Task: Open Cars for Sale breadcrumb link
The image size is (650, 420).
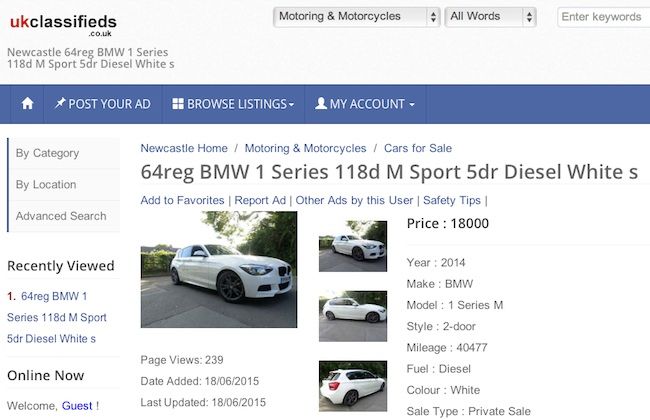Action: tap(418, 148)
